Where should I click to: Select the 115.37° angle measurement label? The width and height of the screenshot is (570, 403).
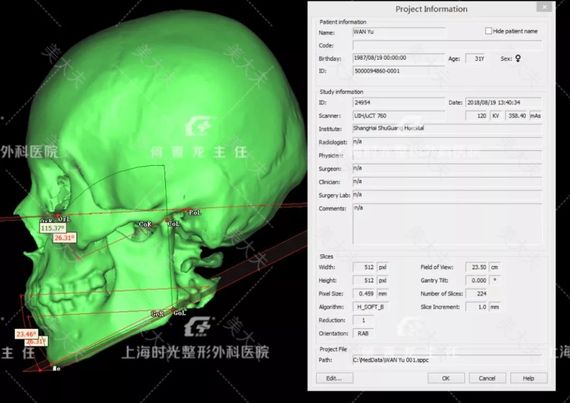click(53, 228)
